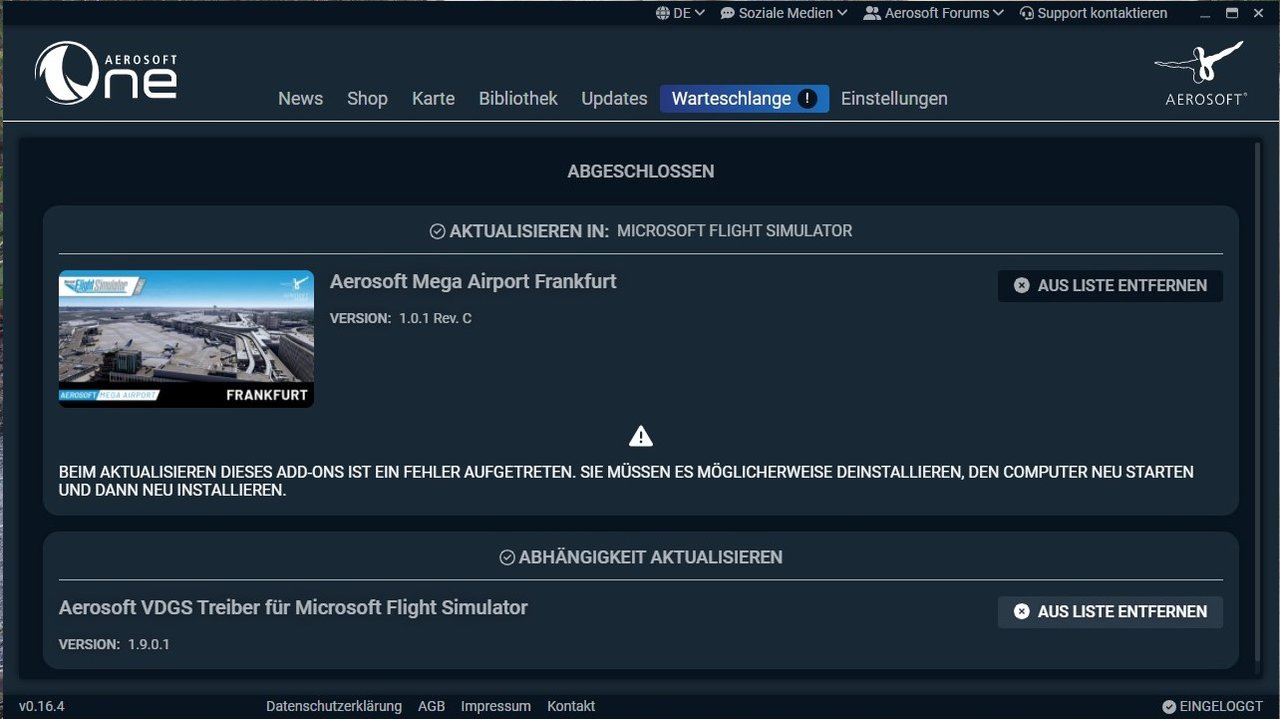Click the exclamation badge on Warteschlange
The width and height of the screenshot is (1280, 719).
pyautogui.click(x=808, y=98)
